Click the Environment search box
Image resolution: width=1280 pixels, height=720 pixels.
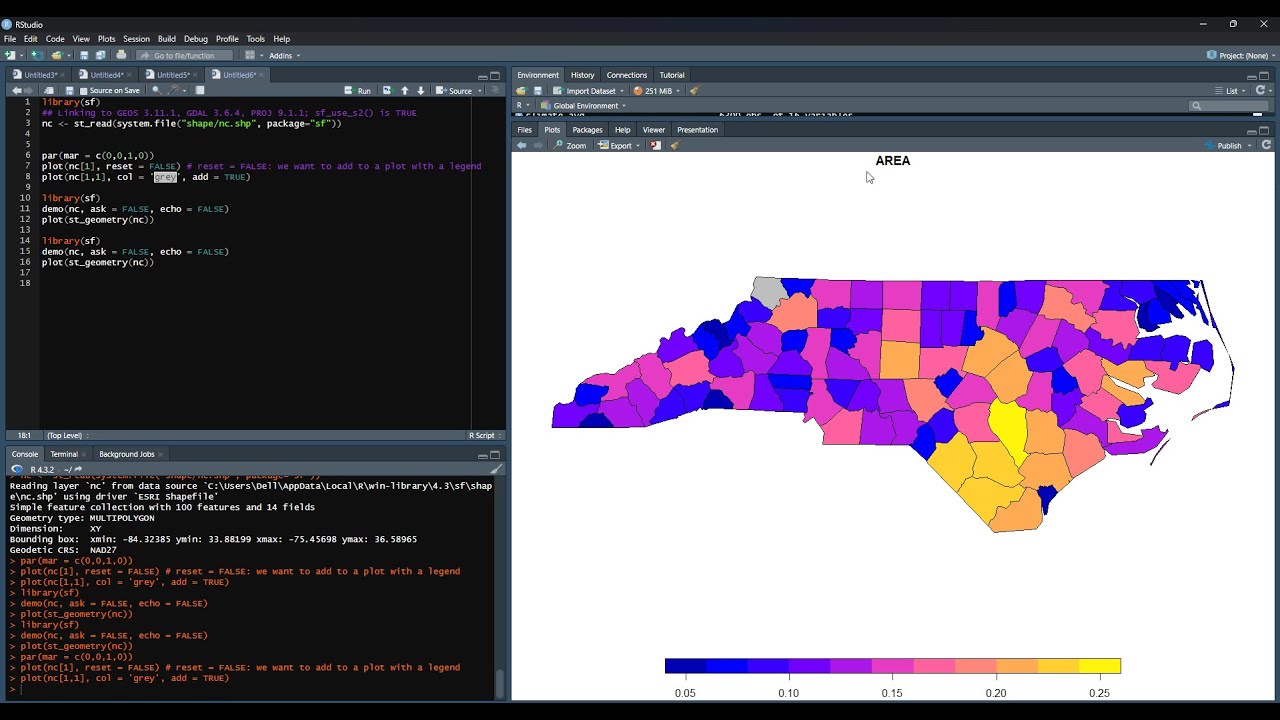(x=1229, y=105)
